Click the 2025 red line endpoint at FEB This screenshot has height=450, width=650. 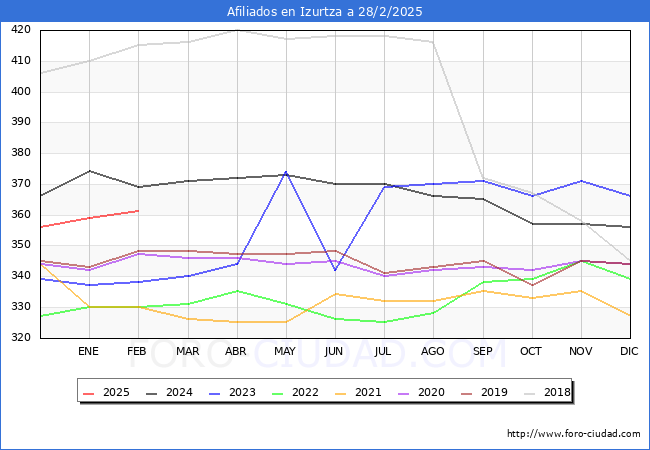coord(138,211)
